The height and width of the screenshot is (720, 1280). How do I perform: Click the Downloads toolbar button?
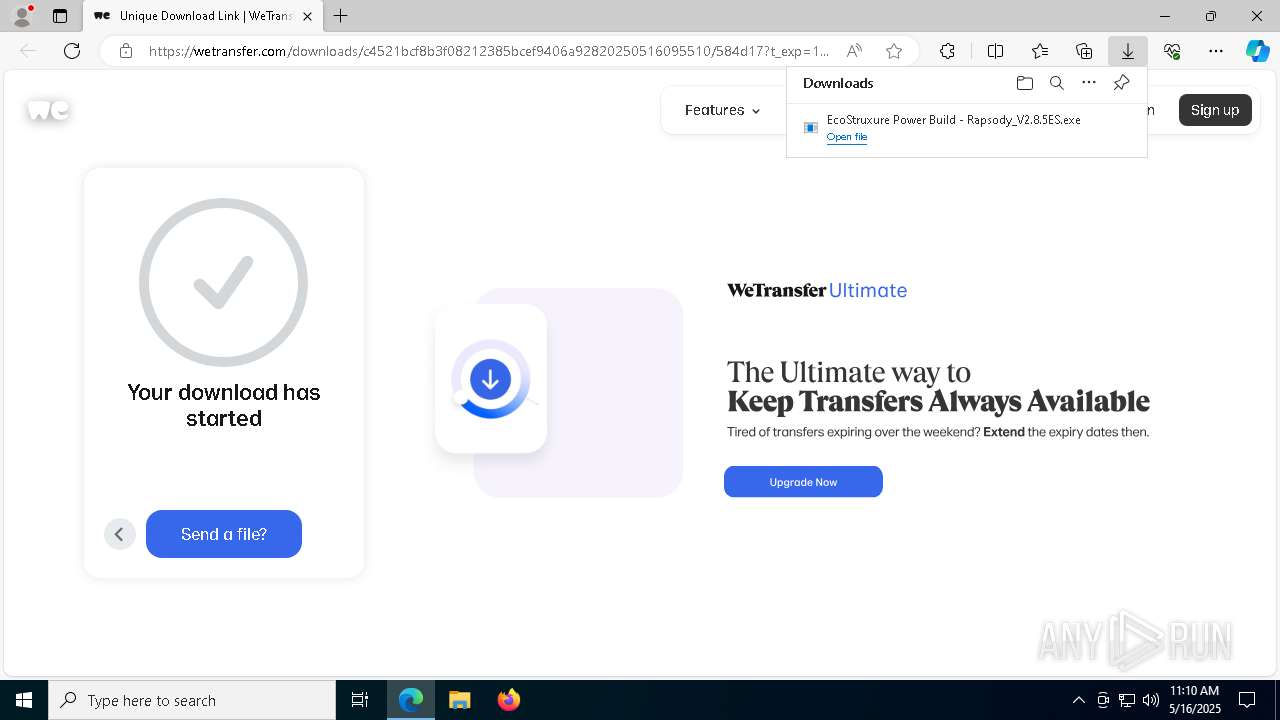coord(1128,51)
